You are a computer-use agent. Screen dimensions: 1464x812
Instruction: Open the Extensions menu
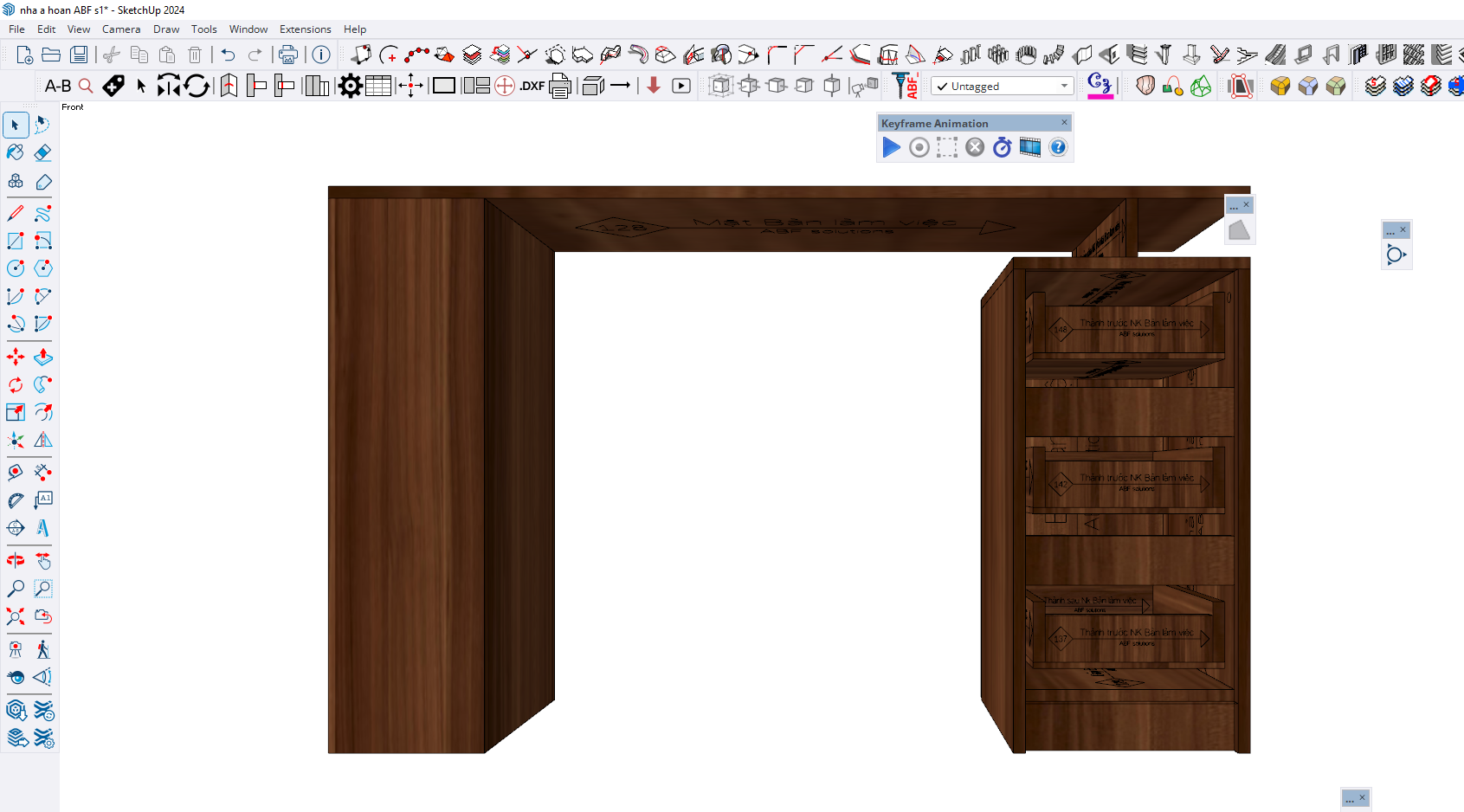click(305, 29)
